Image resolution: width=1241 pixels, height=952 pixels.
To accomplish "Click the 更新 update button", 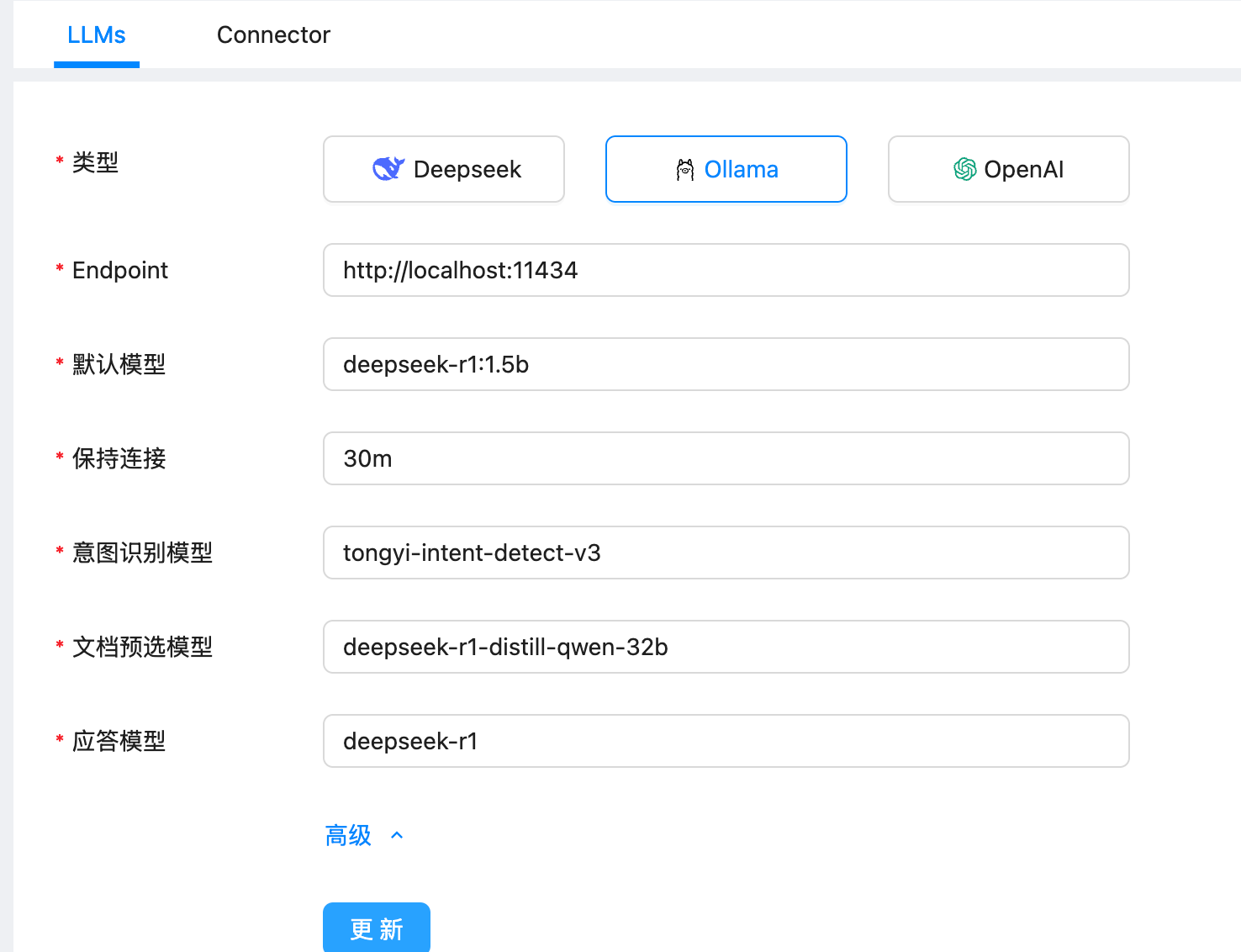I will 377,928.
